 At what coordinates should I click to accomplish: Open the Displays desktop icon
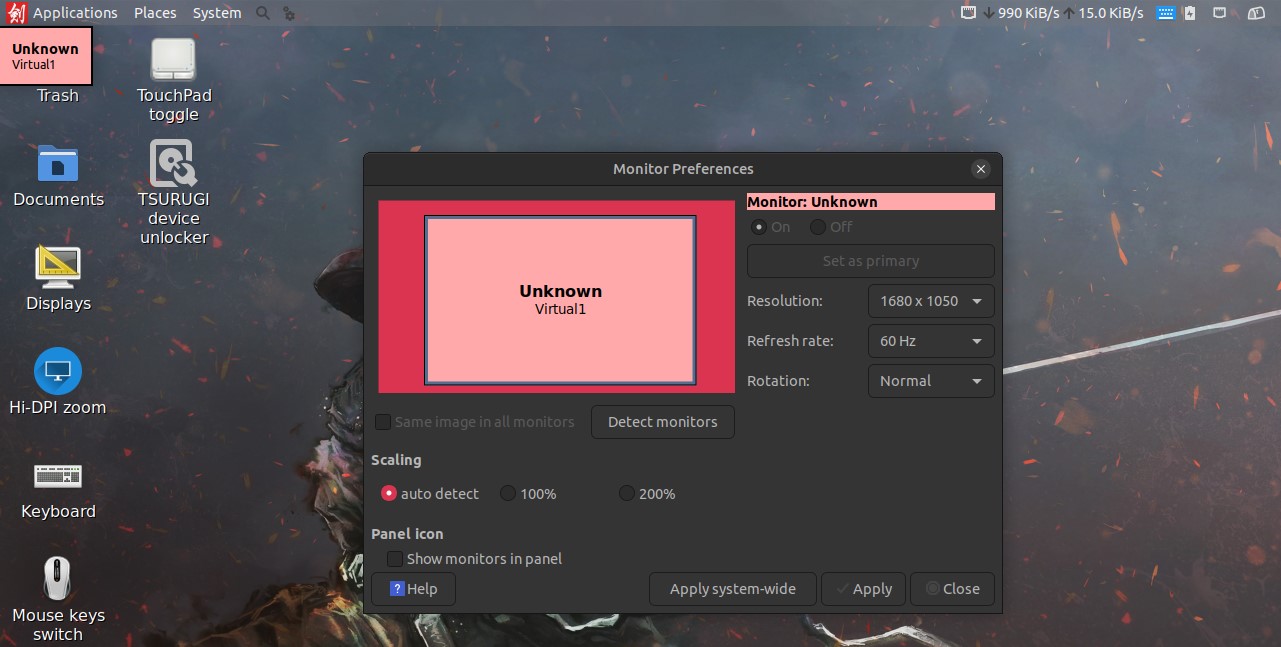coord(58,268)
